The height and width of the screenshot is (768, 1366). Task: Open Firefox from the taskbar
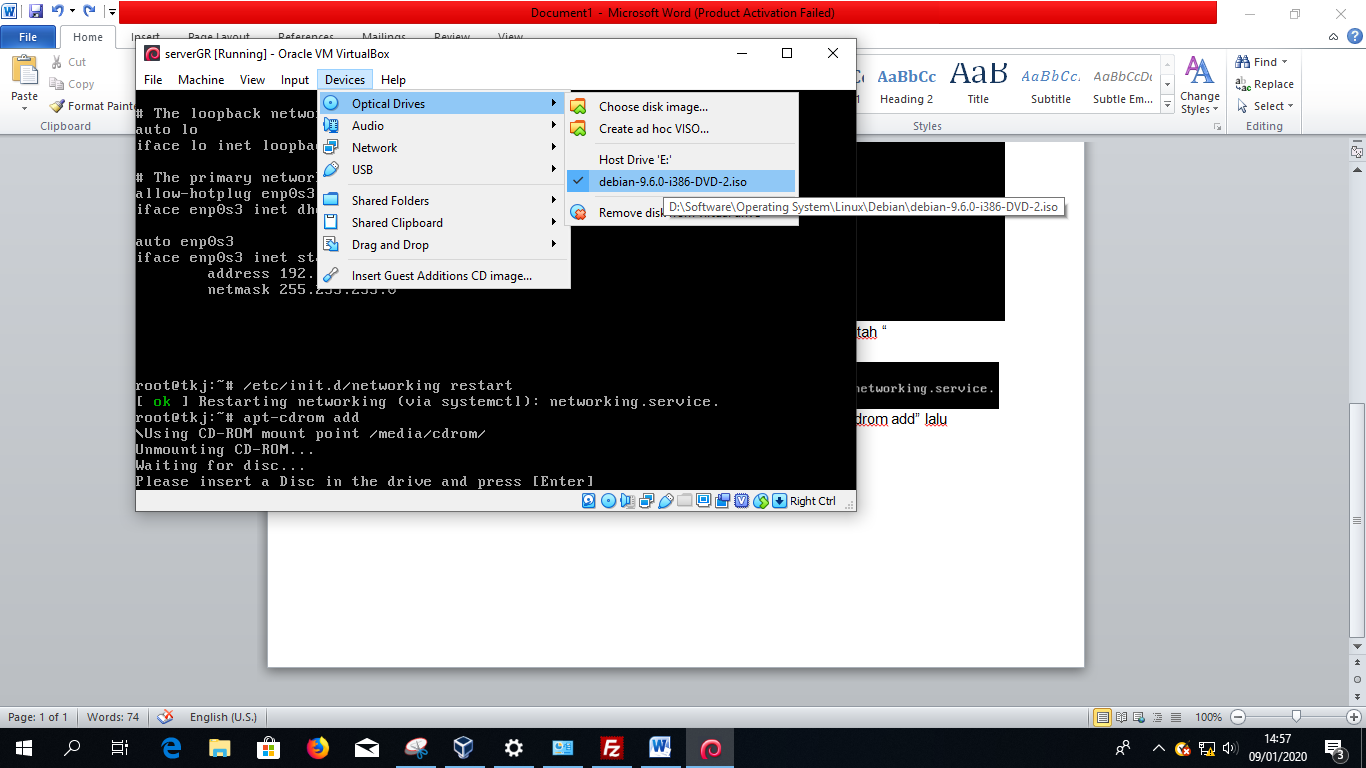(x=318, y=747)
